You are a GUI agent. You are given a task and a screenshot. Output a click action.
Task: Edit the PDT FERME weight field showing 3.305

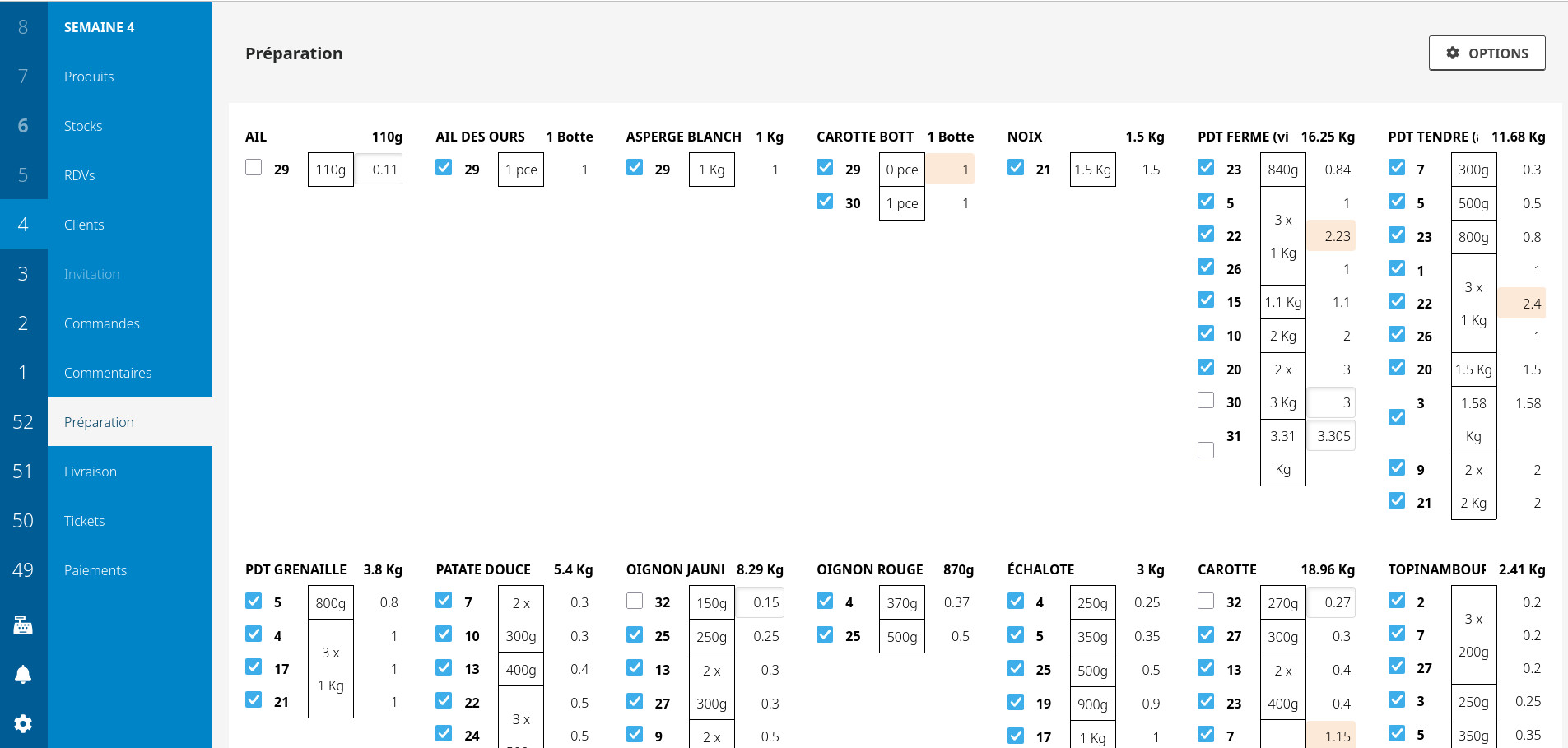(1332, 436)
